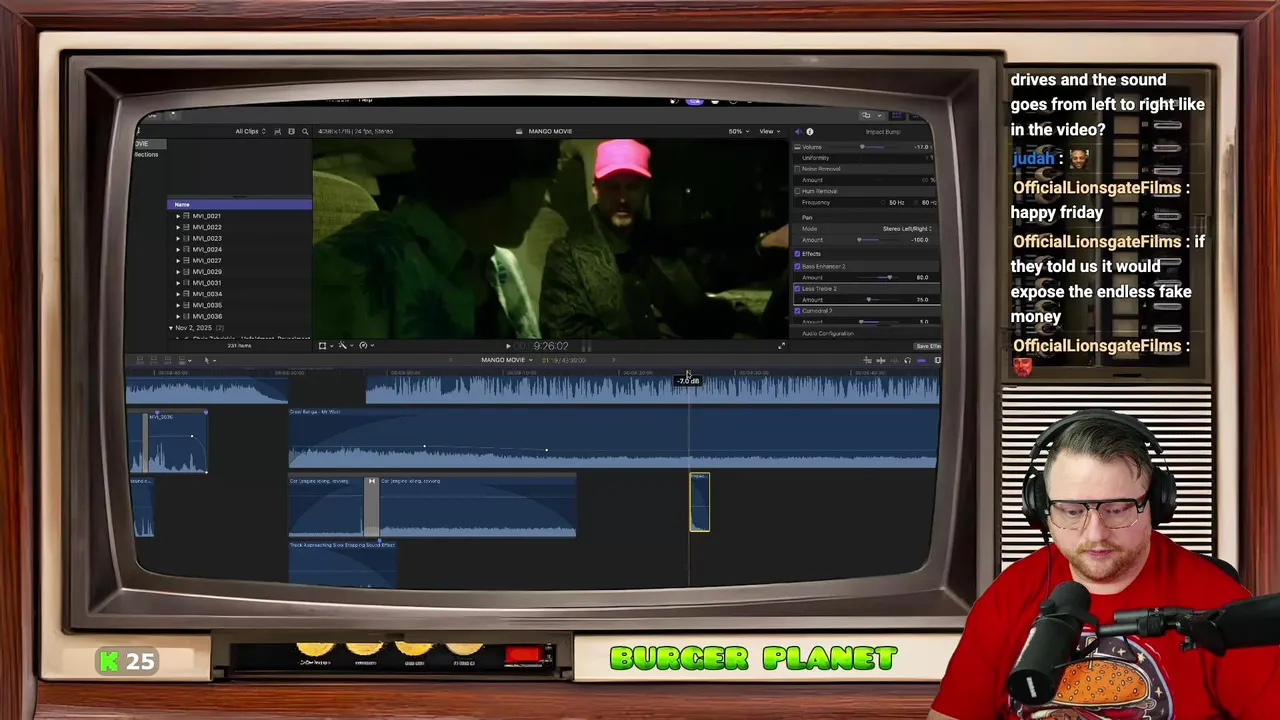The image size is (1280, 720).
Task: Disable the Bass Enhancer 2 checkbox
Action: pos(797,267)
